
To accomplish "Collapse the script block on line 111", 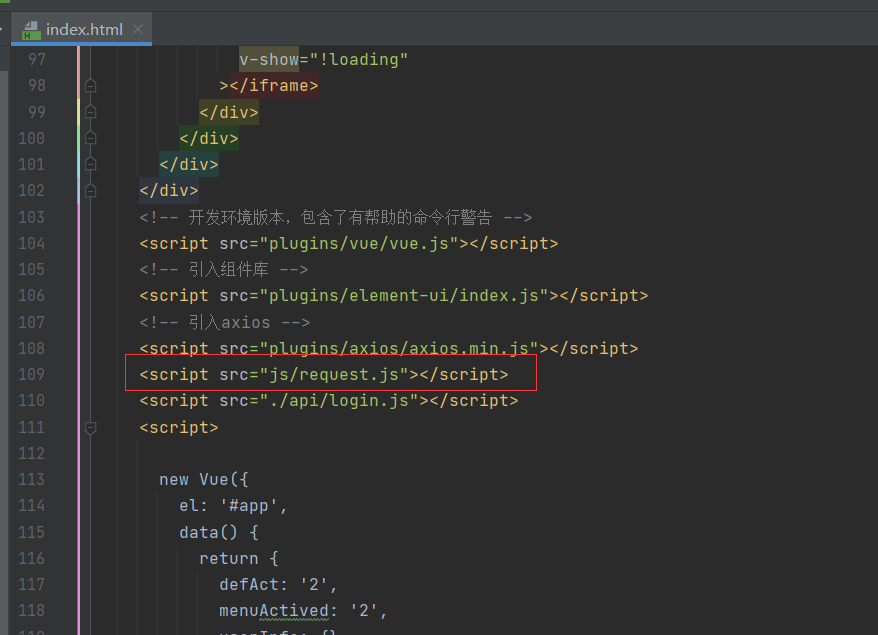I will (90, 428).
